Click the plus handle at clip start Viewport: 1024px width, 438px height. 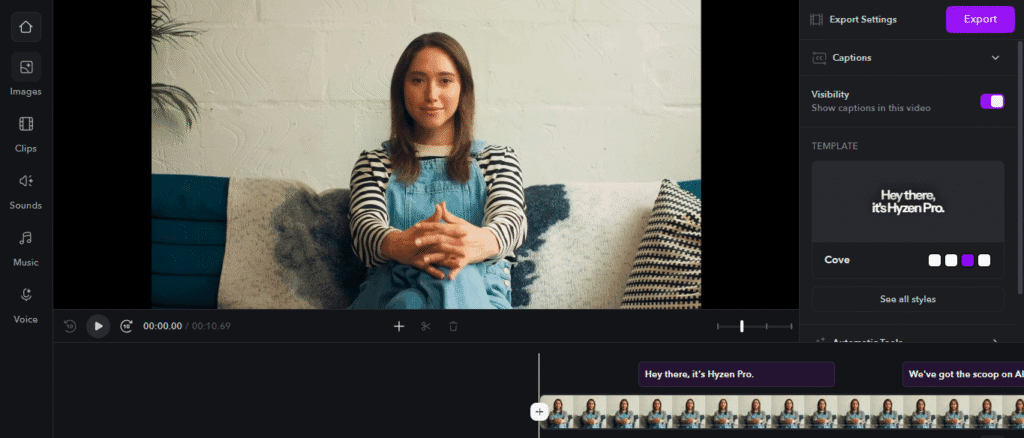pos(539,412)
